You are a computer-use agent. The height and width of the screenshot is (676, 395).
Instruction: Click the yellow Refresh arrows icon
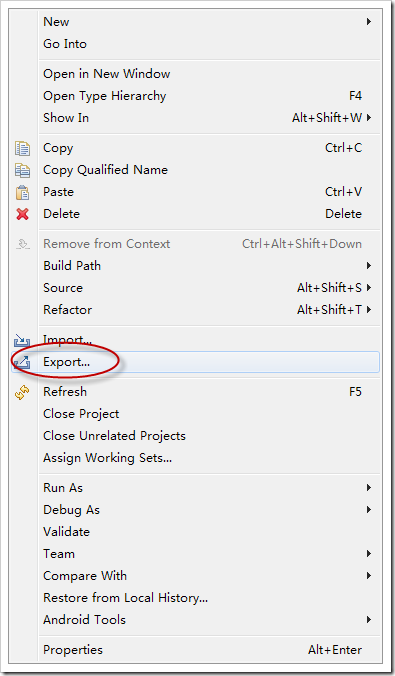pos(22,392)
